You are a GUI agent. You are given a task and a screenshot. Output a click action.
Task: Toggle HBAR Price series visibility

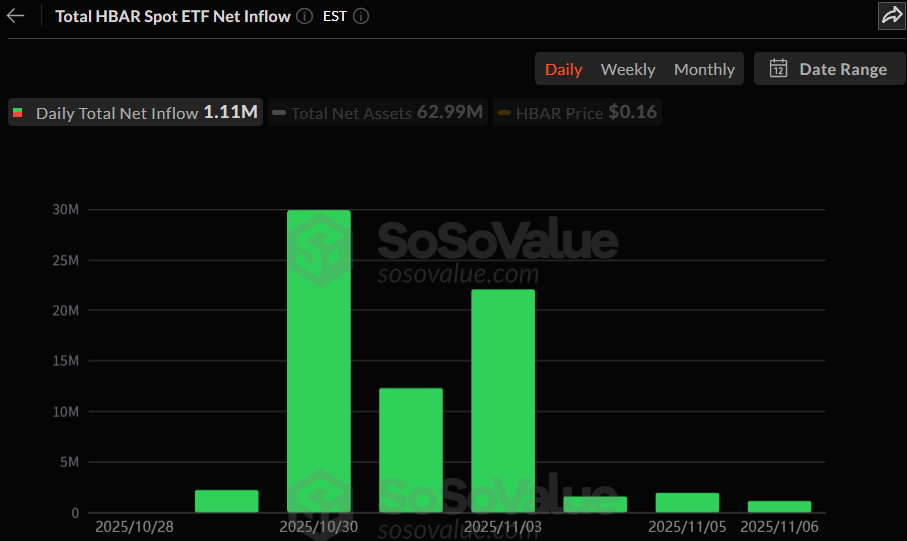[x=577, y=113]
